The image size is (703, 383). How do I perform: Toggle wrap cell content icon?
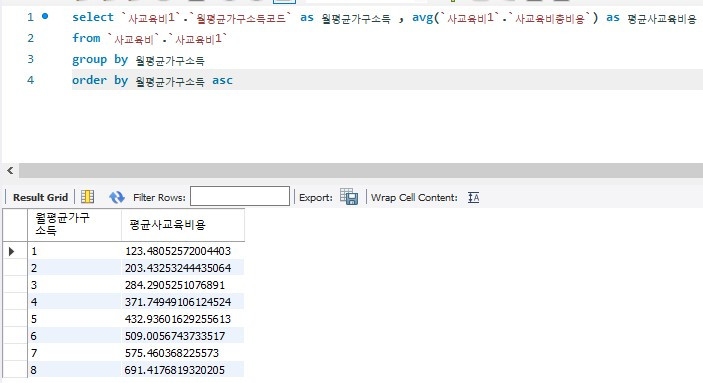(473, 197)
